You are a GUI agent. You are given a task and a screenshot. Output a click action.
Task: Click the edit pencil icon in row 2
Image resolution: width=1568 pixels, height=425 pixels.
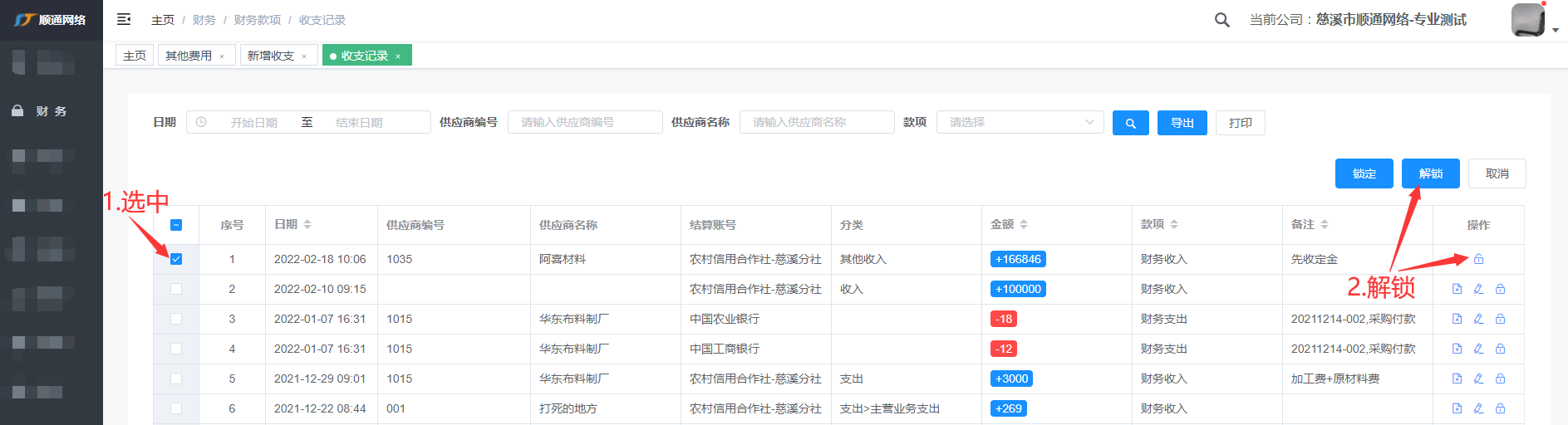click(1478, 289)
